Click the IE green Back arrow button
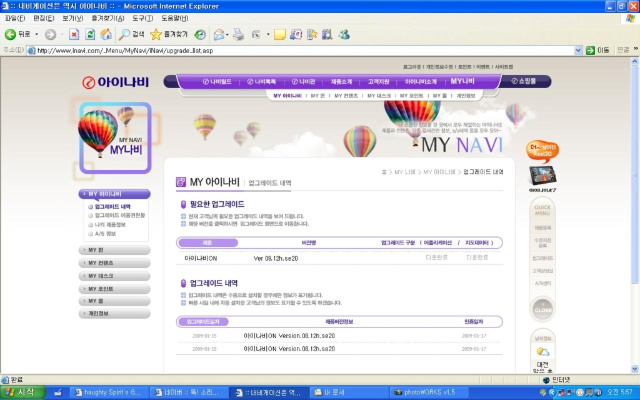The image size is (640, 400). 11,35
